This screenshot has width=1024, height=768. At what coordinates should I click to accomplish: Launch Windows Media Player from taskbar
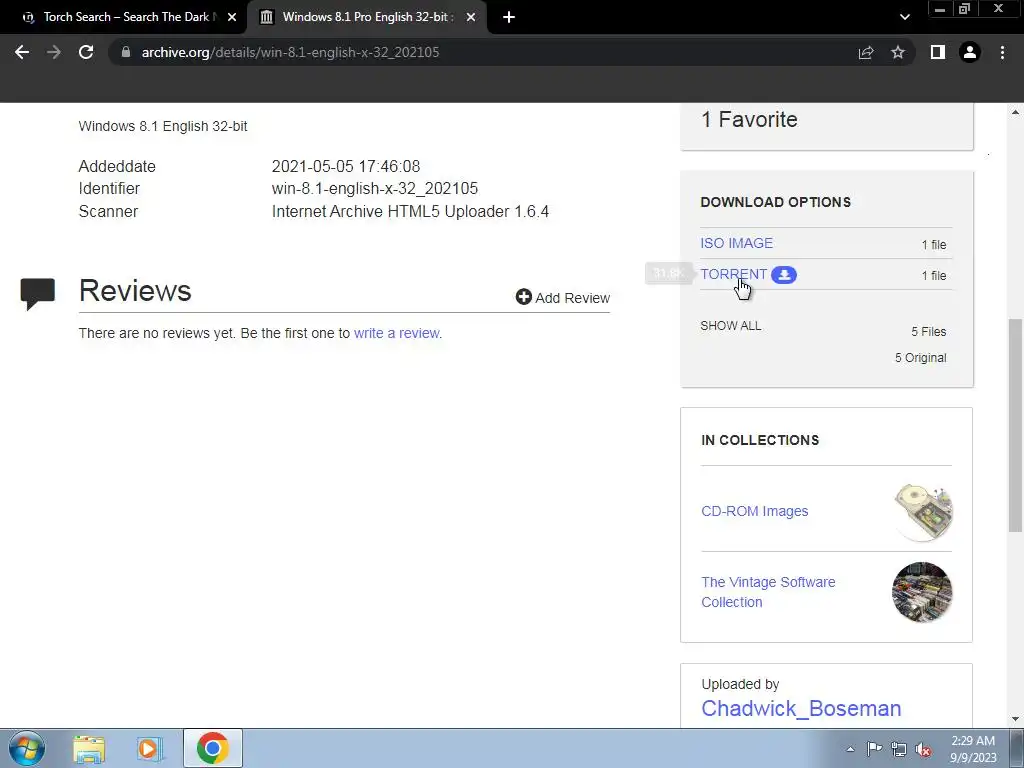tap(150, 748)
